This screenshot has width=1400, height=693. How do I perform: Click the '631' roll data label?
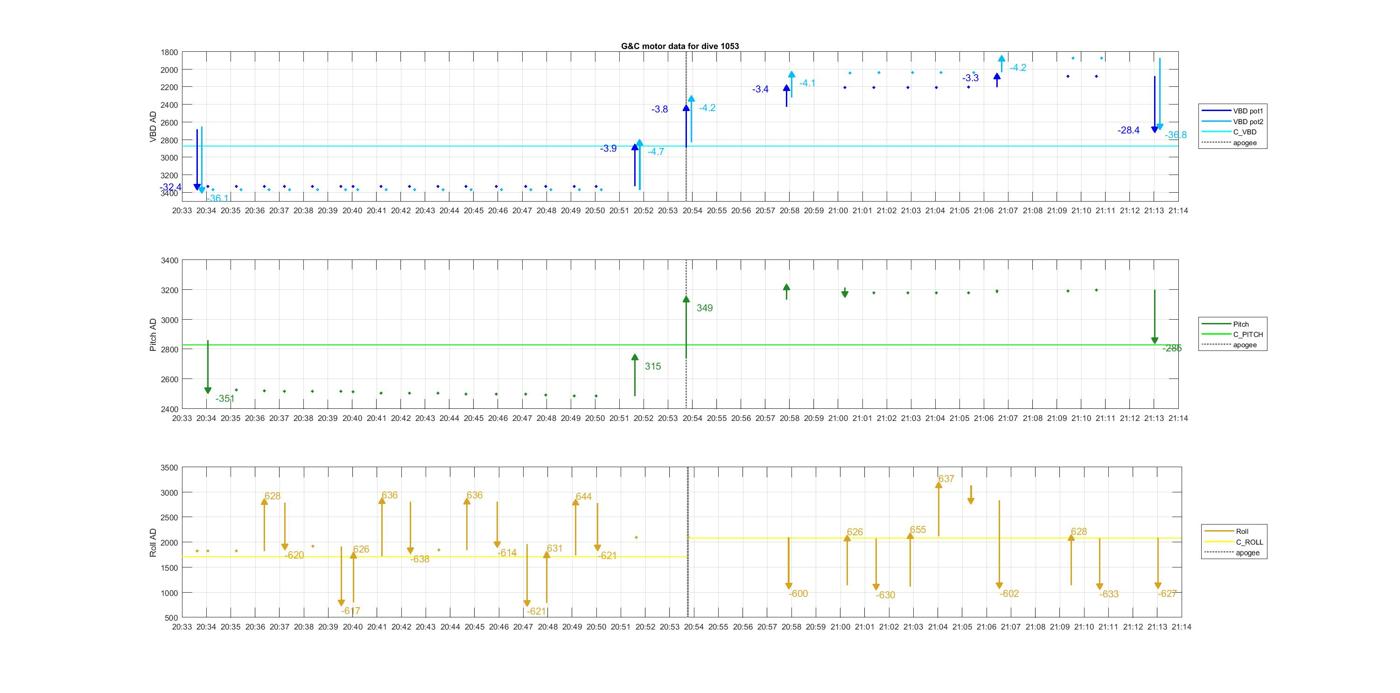click(x=554, y=548)
